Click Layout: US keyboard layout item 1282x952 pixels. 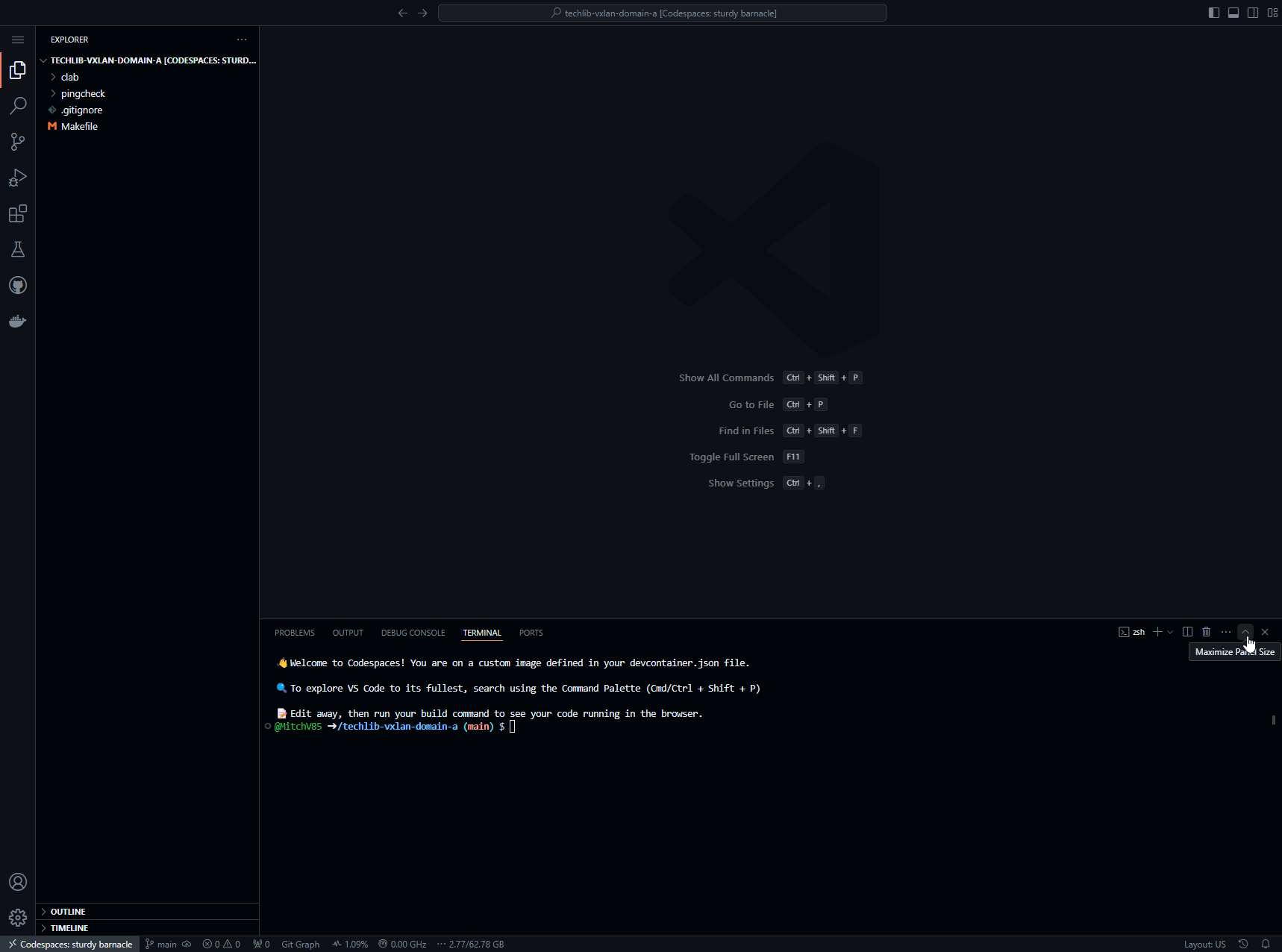click(x=1204, y=944)
